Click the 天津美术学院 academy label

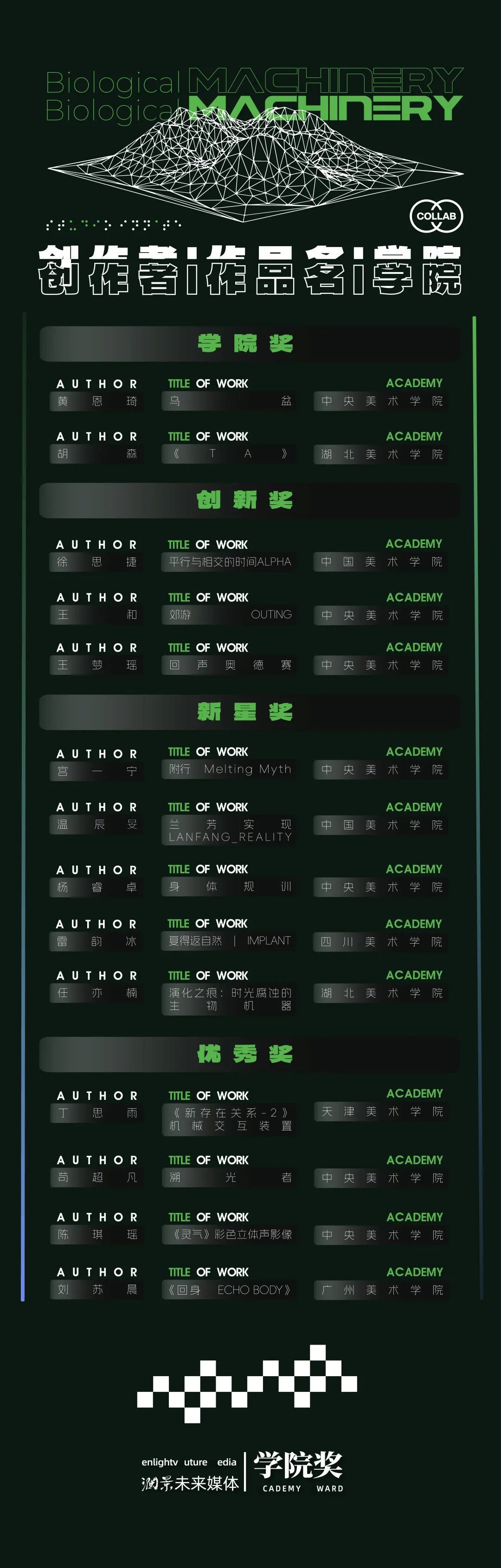click(x=381, y=1111)
